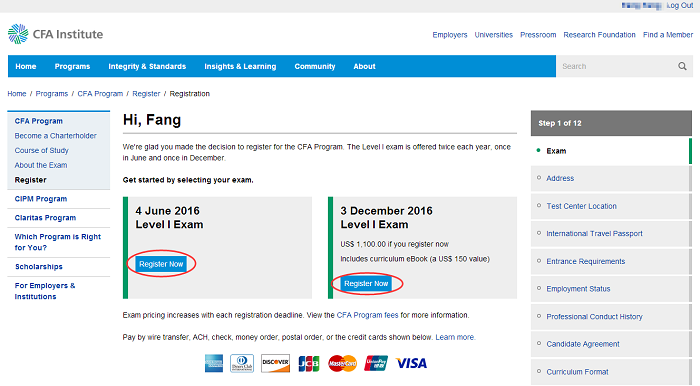
Task: Go to CFA Program in breadcrumb
Action: [100, 94]
